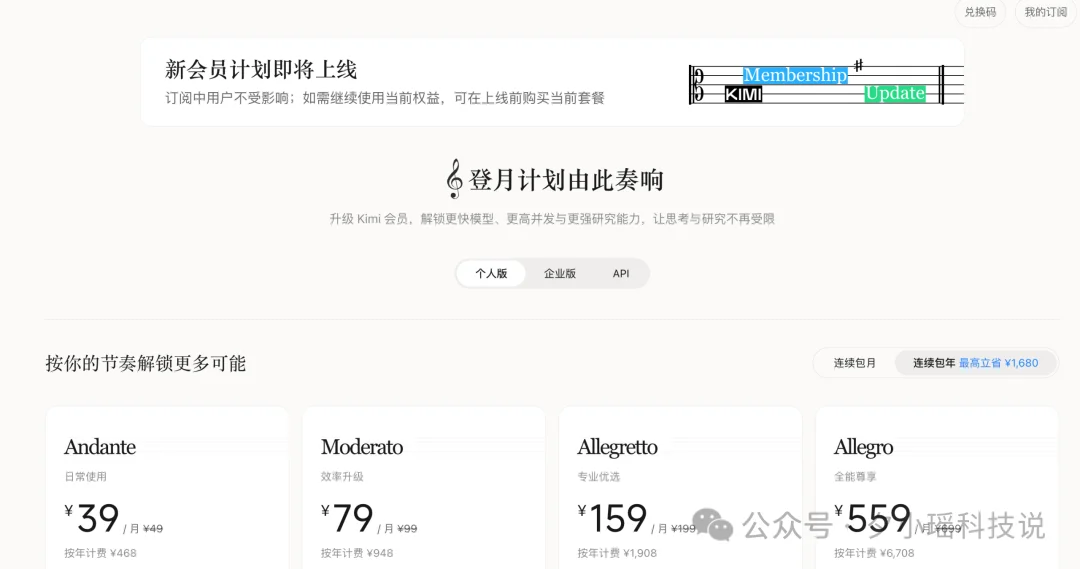Click the KIMI logo in banner
Screen dimensions: 1080x569
743,94
